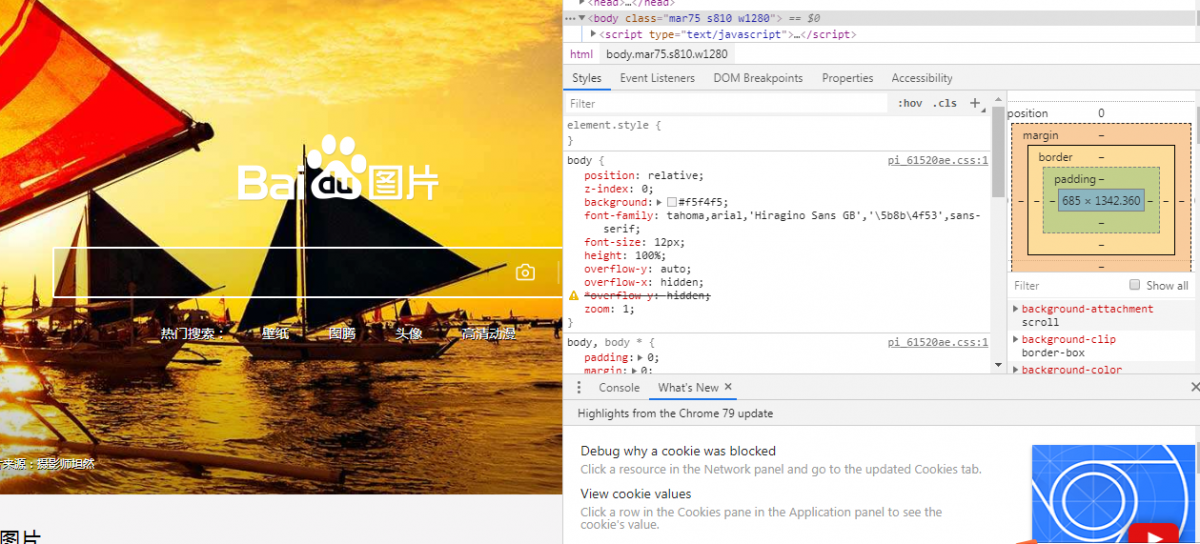Viewport: 1200px width, 544px height.
Task: Expand background-attachment computed property
Action: [1016, 309]
